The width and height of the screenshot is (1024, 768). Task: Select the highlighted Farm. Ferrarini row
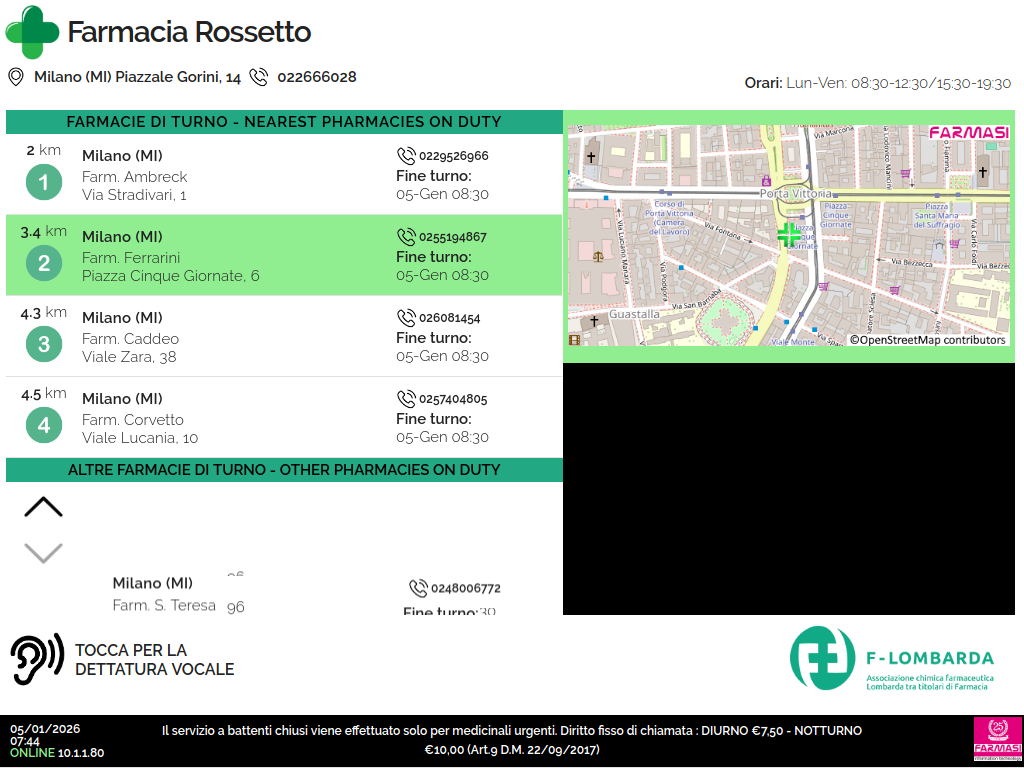pos(284,256)
